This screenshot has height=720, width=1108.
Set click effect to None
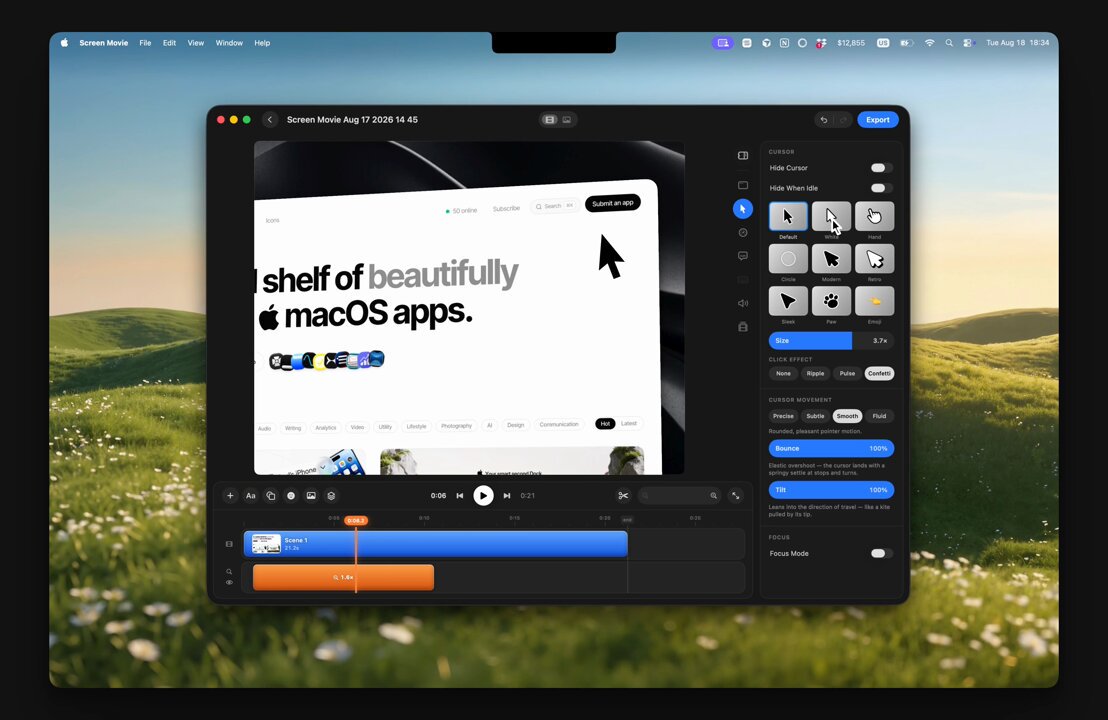[783, 374]
